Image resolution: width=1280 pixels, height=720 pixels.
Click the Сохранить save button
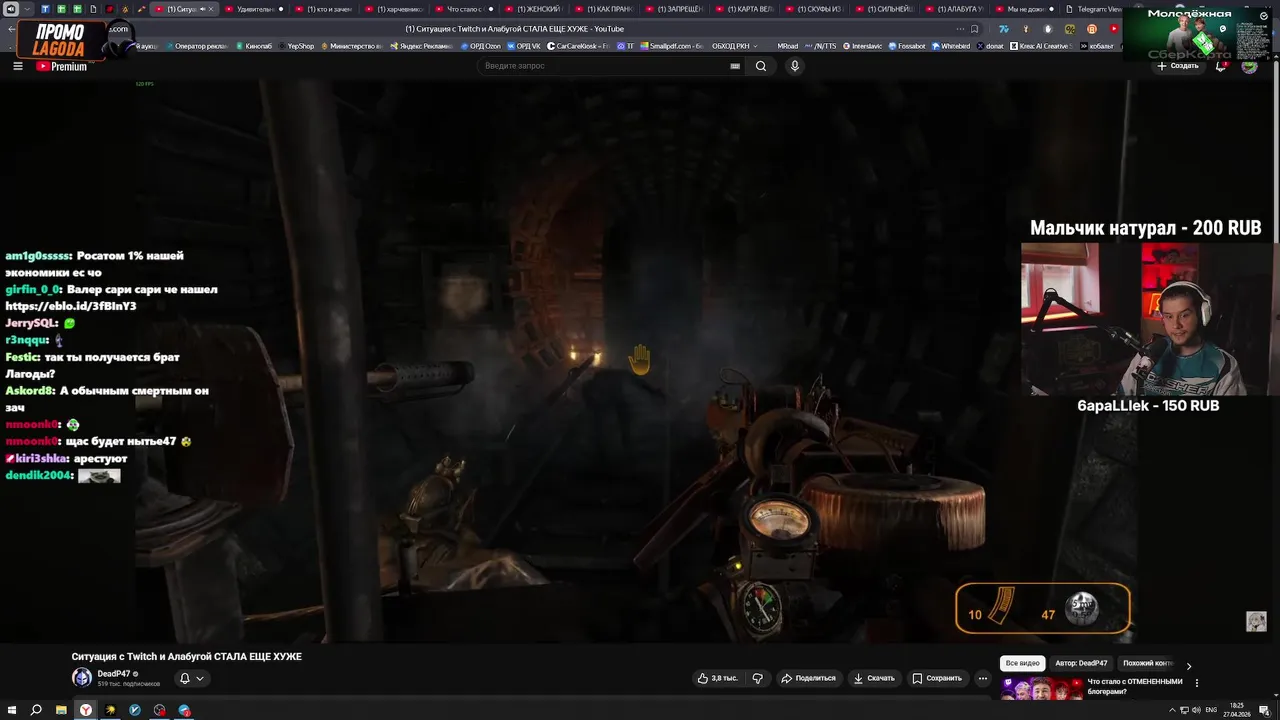click(937, 678)
